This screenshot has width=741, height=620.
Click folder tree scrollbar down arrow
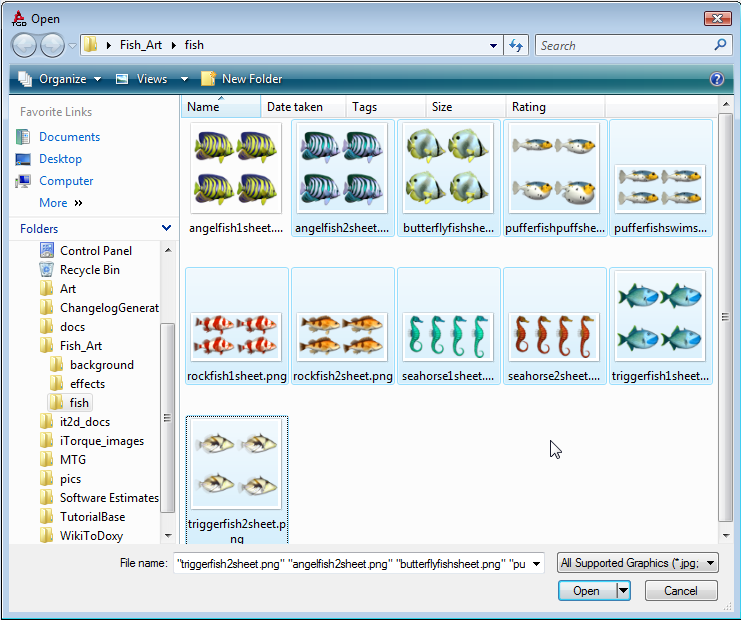click(168, 536)
